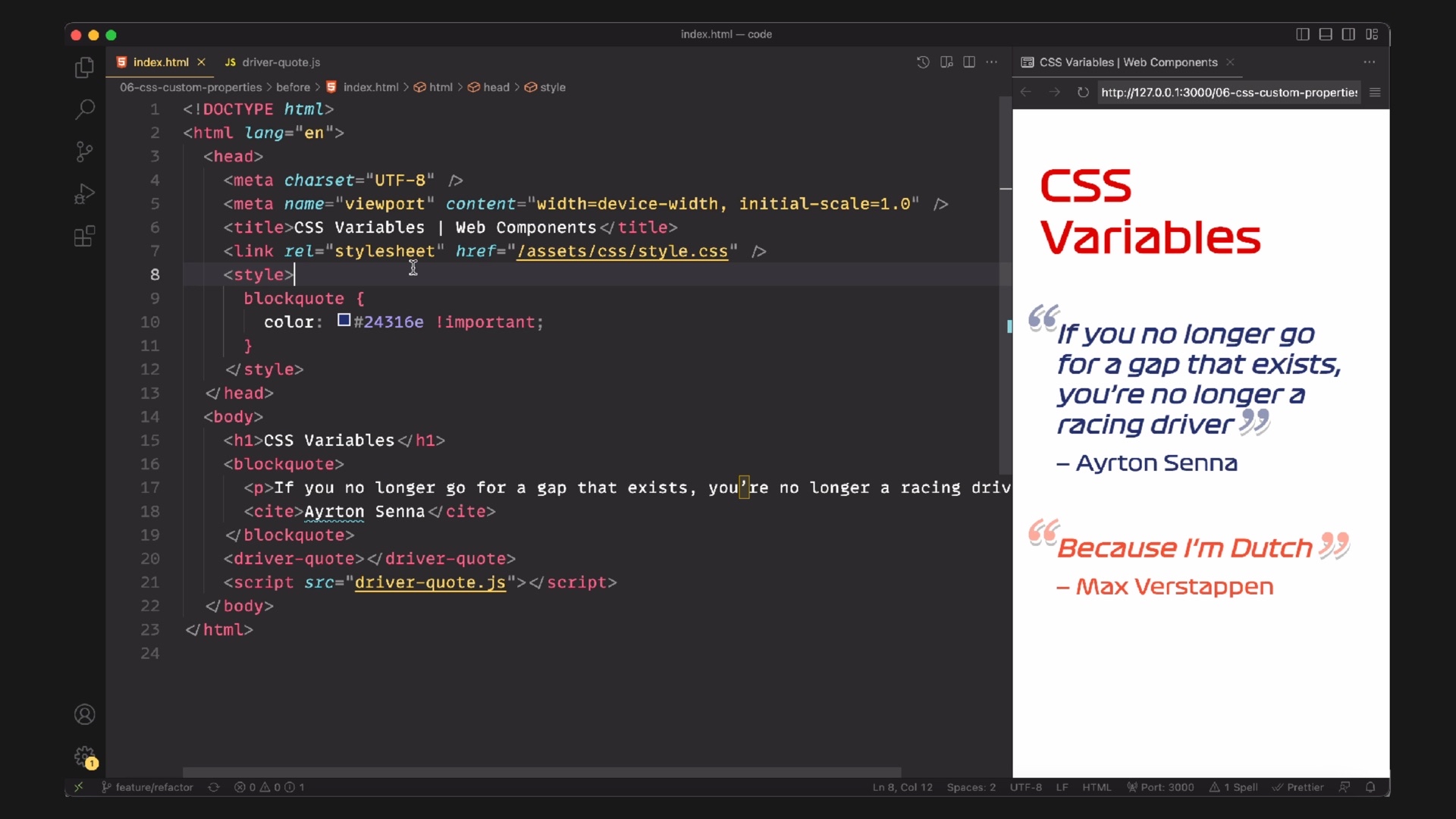Click the Accounts icon

pyautogui.click(x=84, y=714)
